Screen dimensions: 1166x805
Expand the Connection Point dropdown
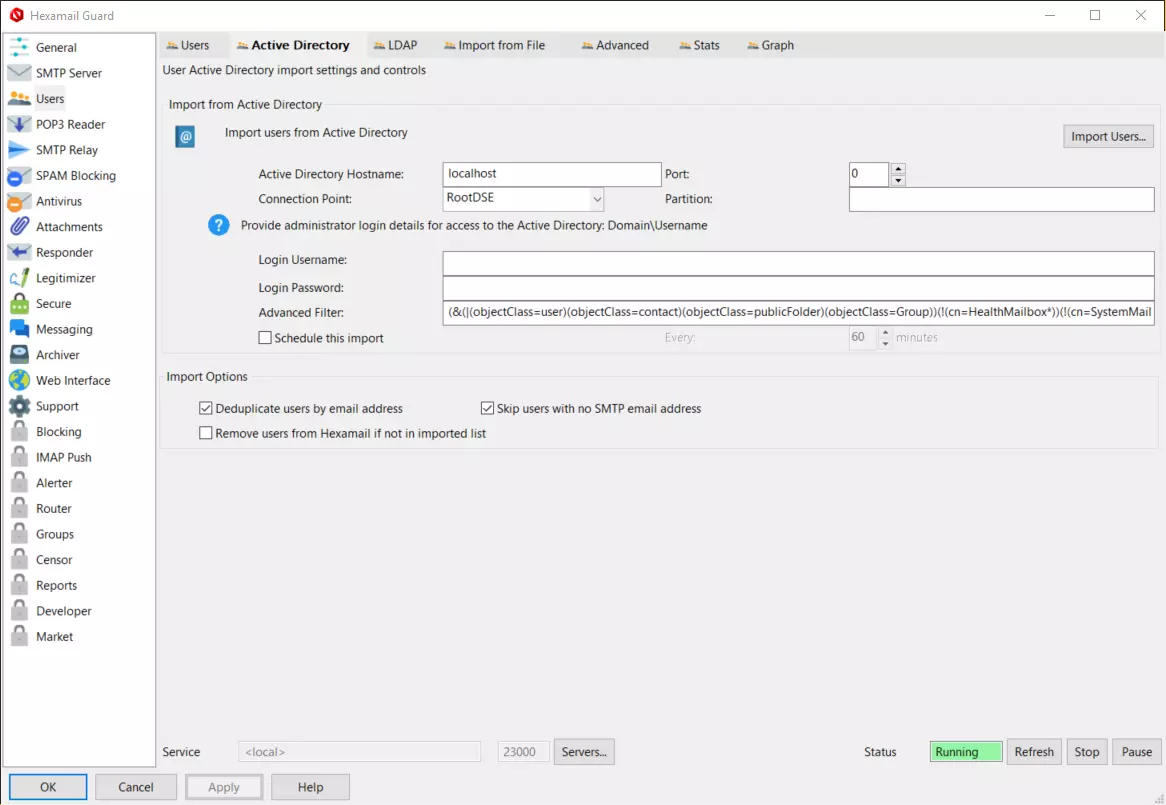click(596, 199)
